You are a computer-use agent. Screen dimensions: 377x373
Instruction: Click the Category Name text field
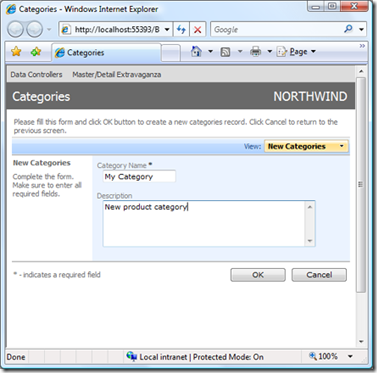click(139, 176)
